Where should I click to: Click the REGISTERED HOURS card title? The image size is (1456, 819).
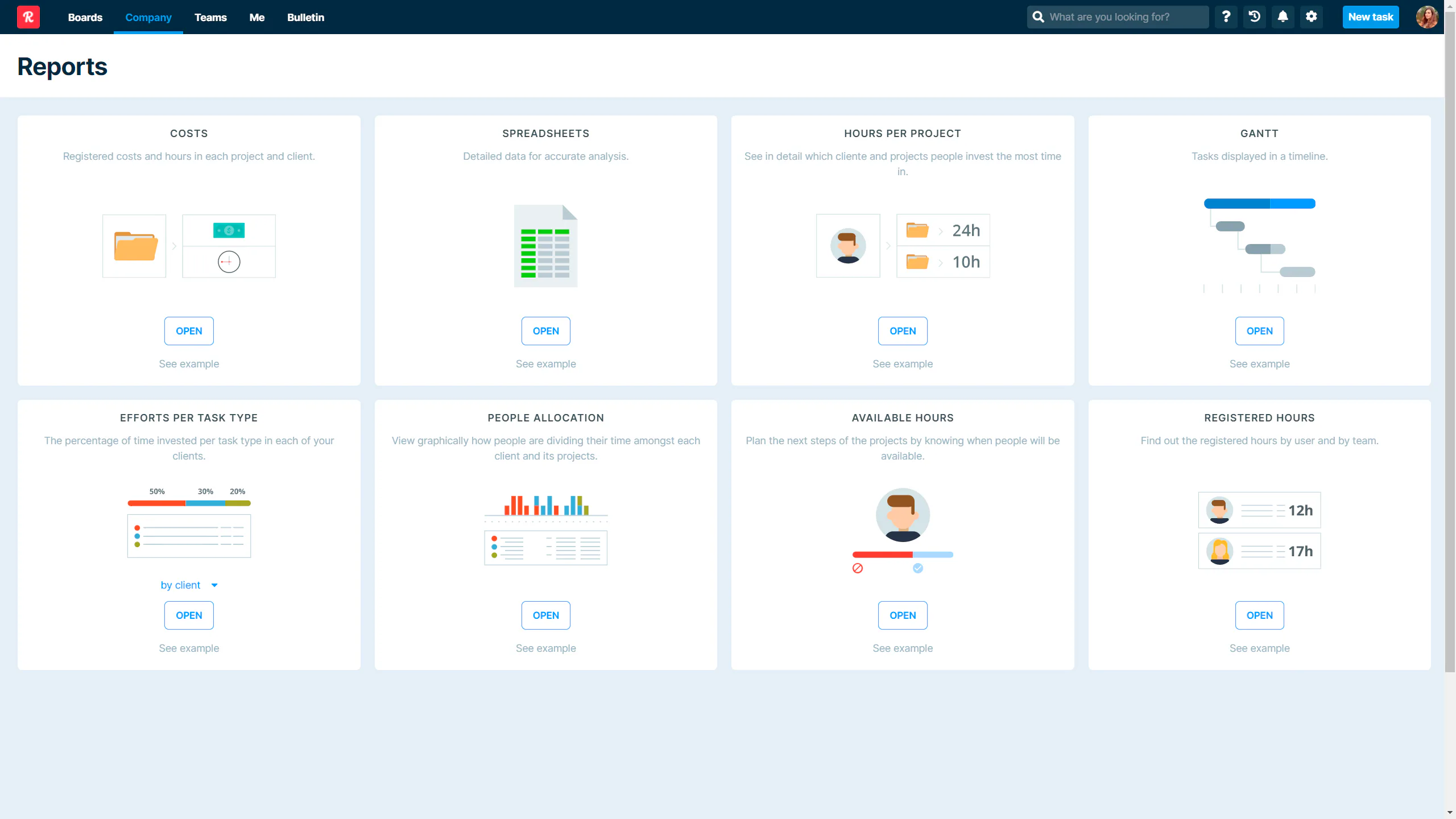[1259, 418]
